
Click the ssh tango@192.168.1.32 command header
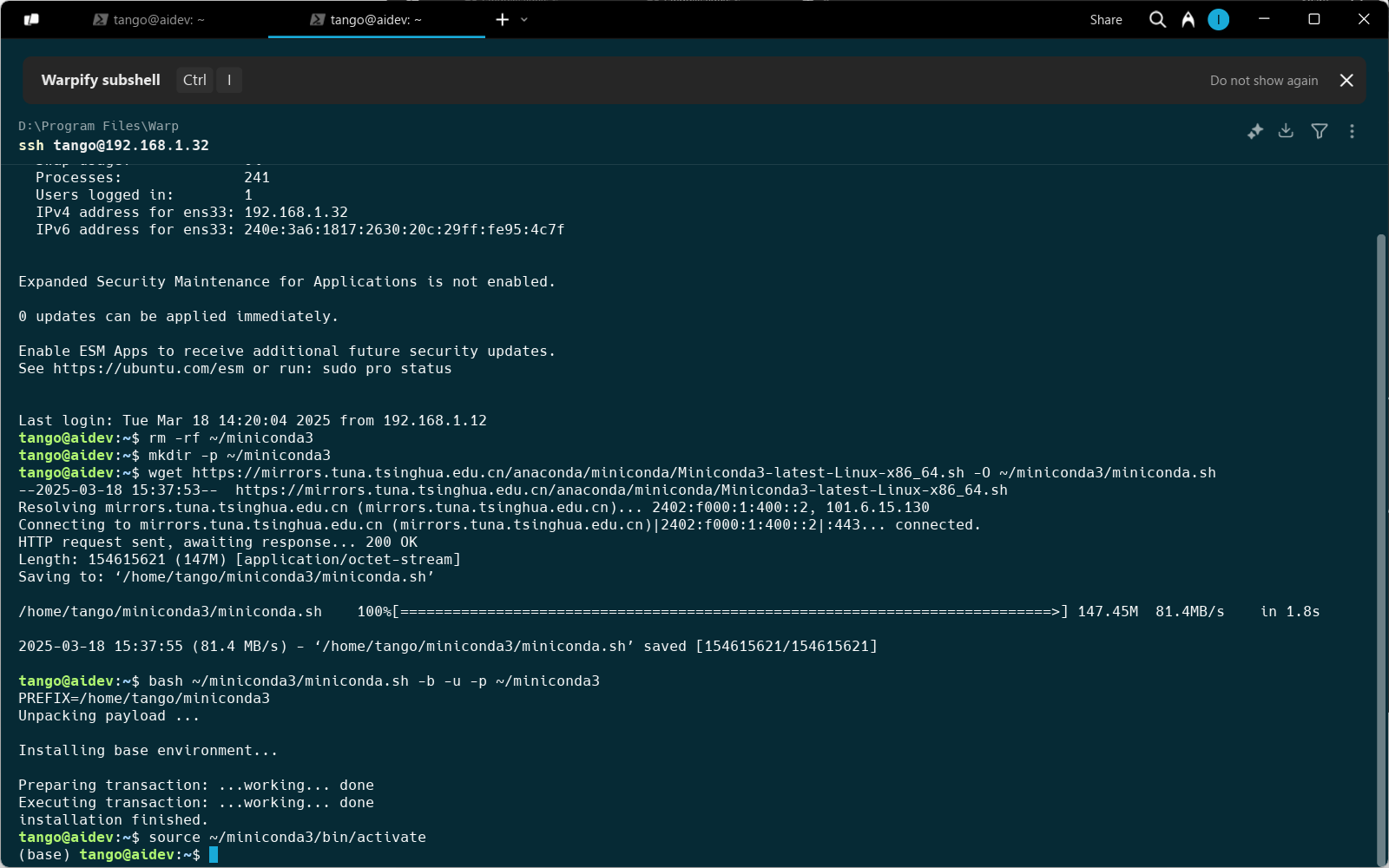114,145
